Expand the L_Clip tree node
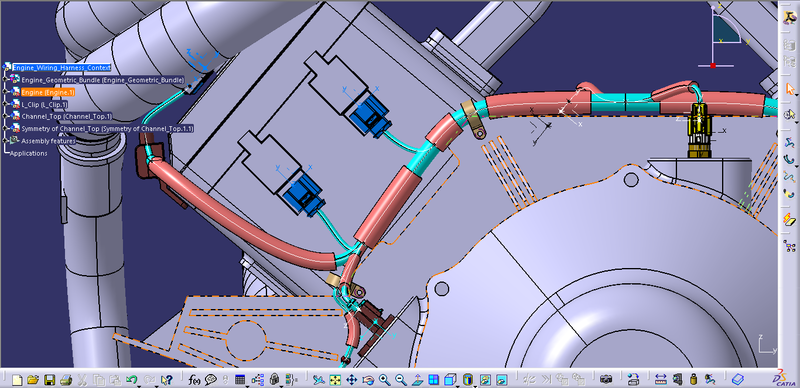The image size is (800, 388). coord(5,104)
